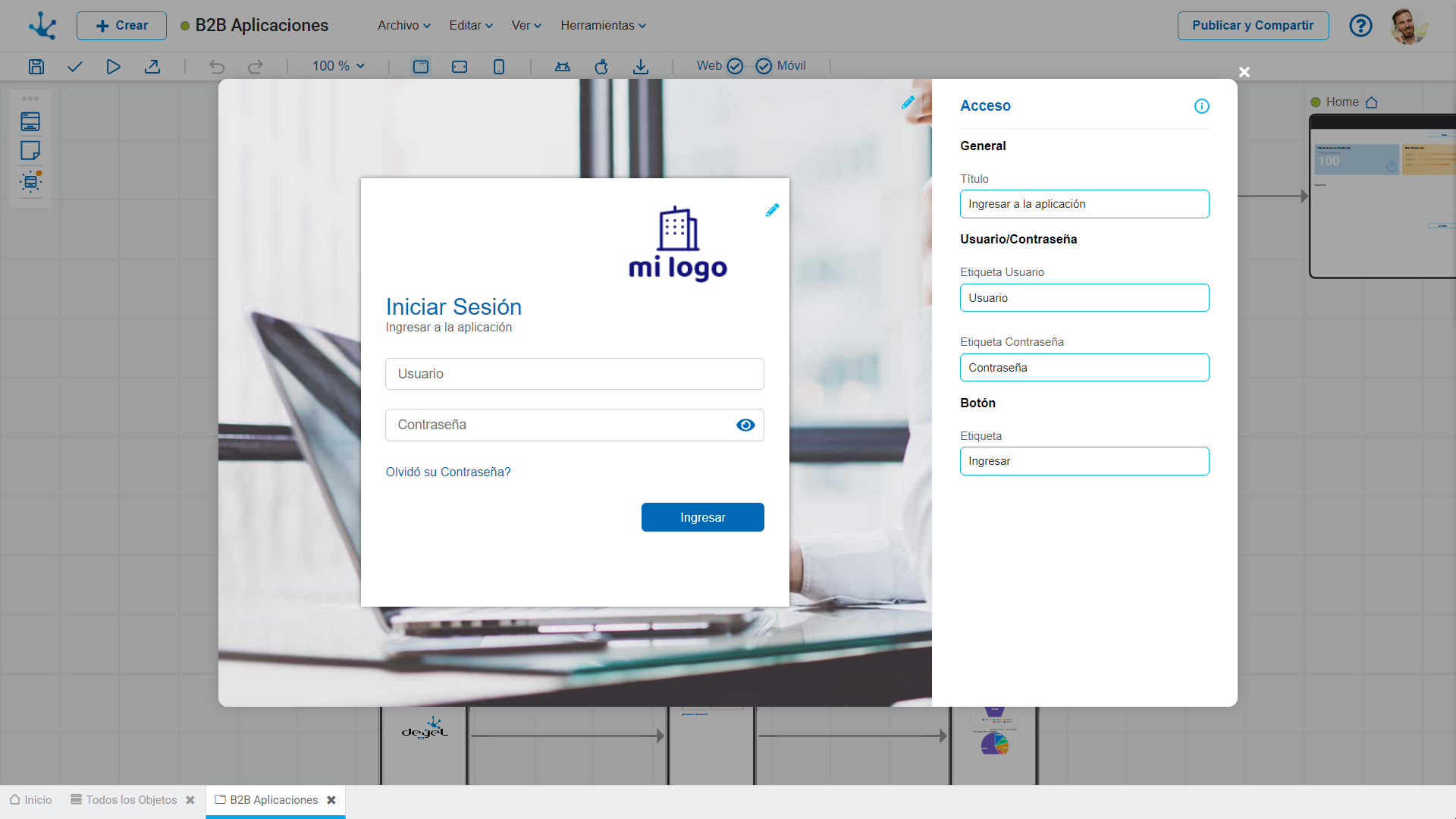The width and height of the screenshot is (1456, 819).
Task: Click the export arrow icon in toolbar
Action: (152, 67)
